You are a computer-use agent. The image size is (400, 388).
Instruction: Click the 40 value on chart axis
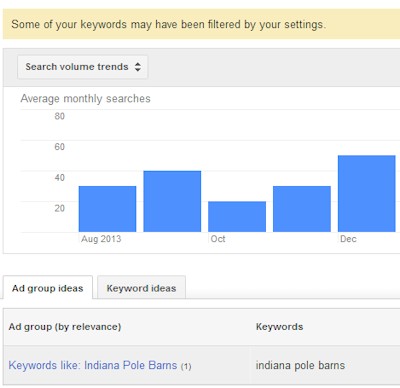(x=60, y=178)
